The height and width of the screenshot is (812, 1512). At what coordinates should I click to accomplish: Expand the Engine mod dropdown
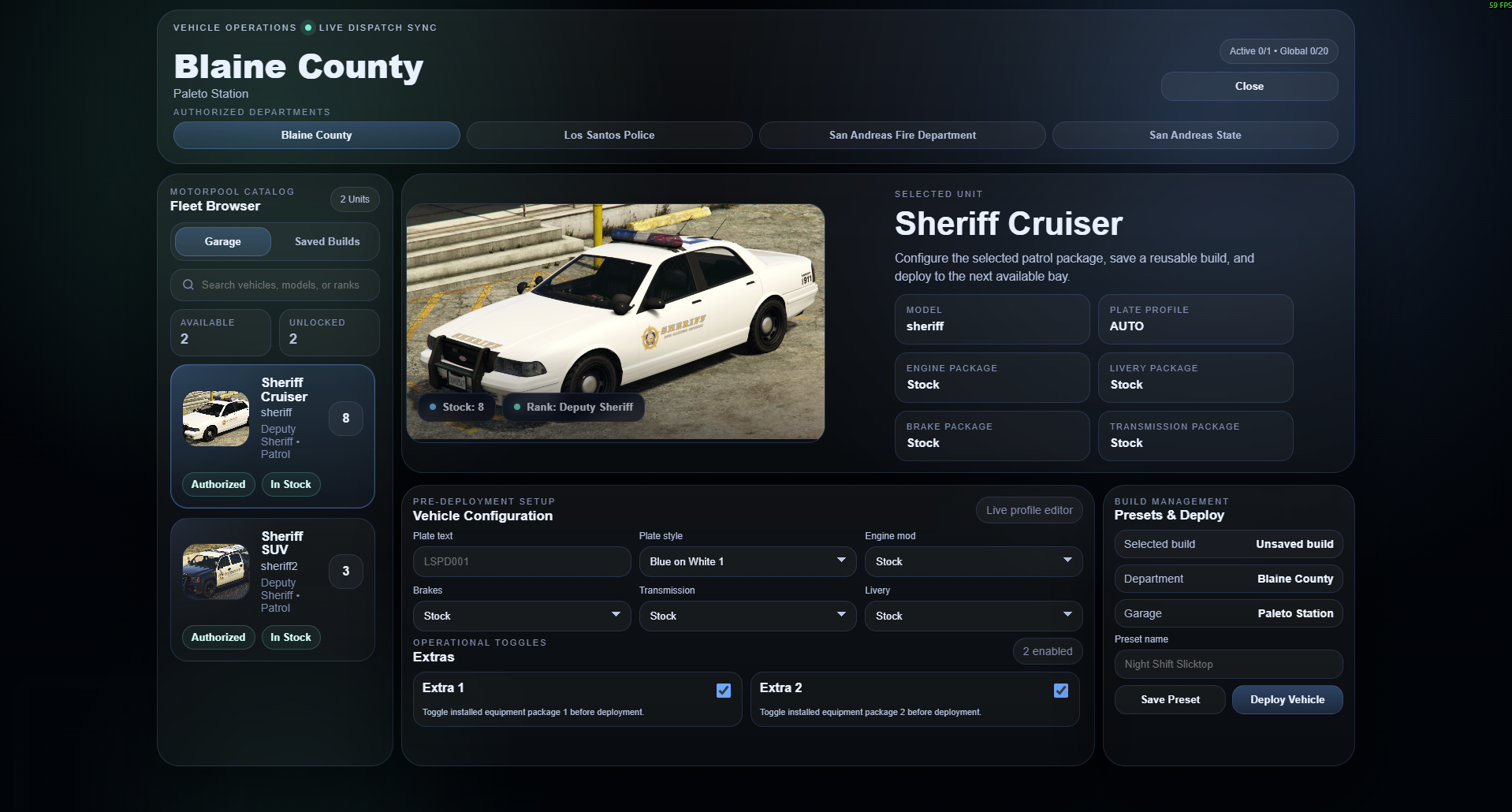pos(973,561)
